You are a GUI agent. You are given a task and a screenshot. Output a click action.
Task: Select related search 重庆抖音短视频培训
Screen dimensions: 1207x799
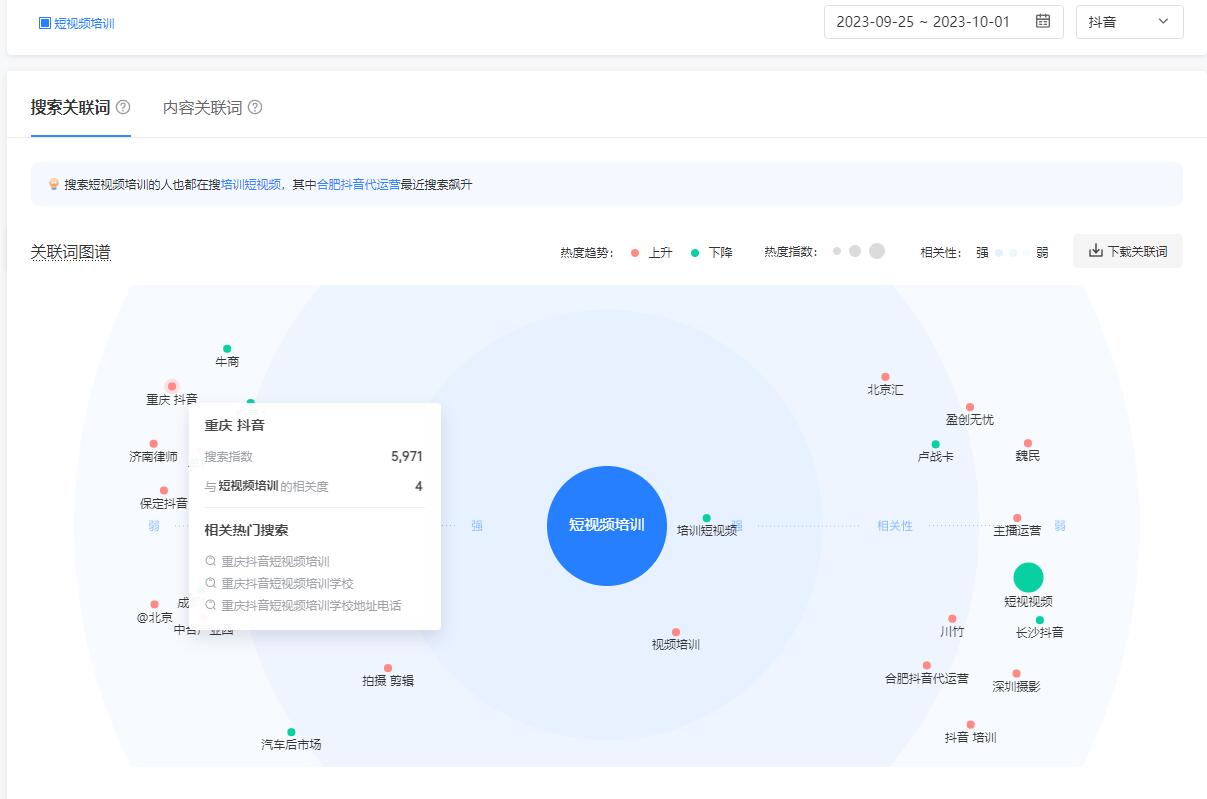(x=276, y=561)
